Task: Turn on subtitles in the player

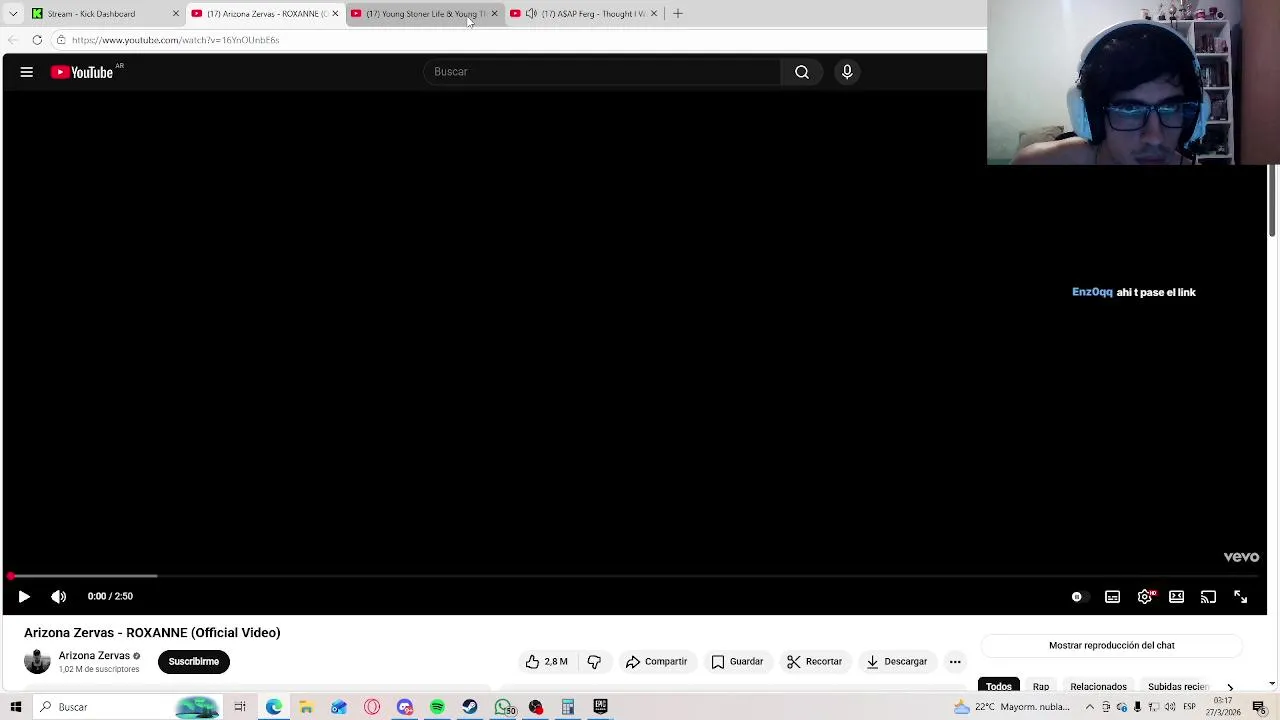Action: [x=1112, y=597]
